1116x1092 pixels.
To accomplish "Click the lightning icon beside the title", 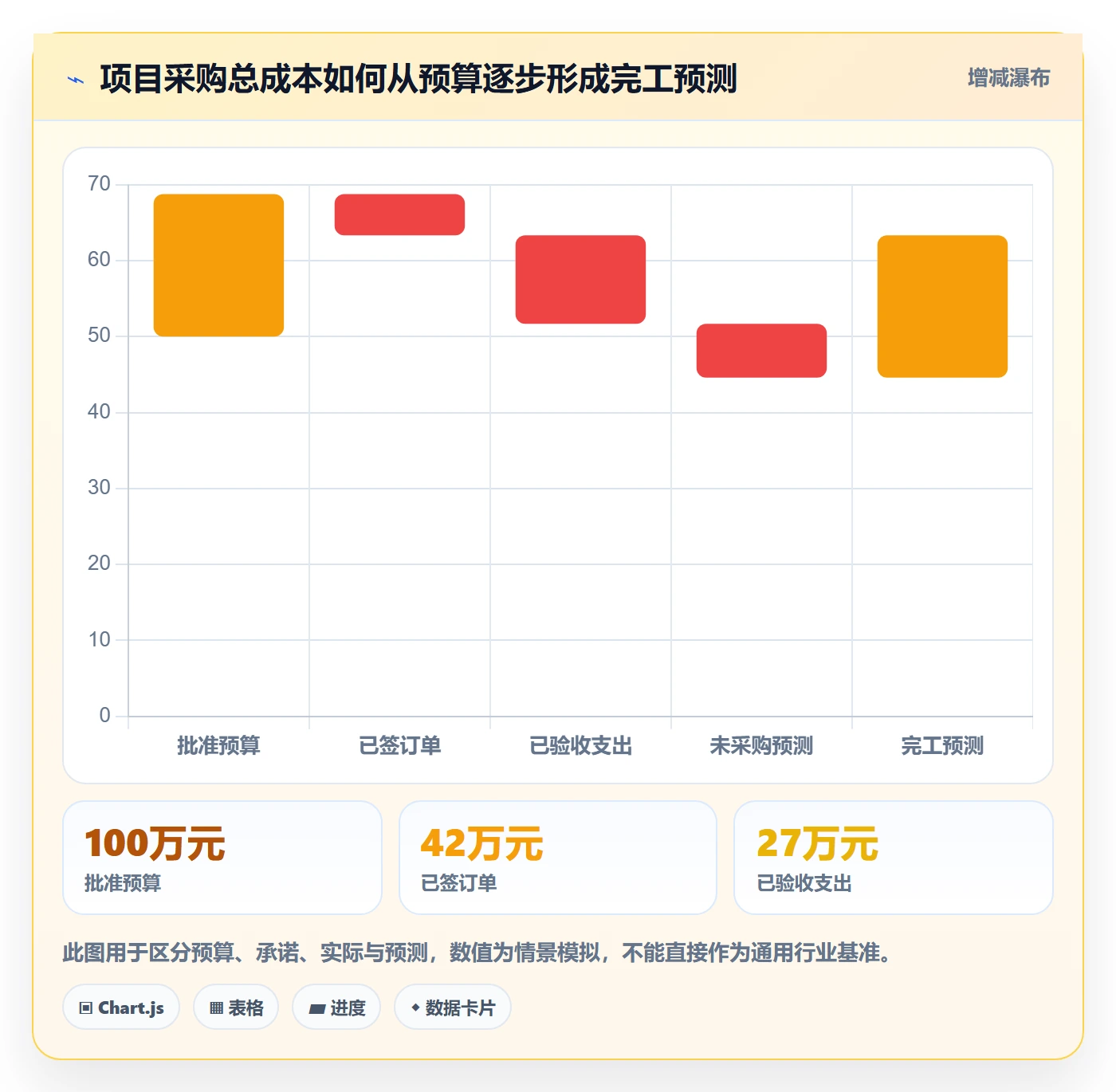I will [76, 80].
